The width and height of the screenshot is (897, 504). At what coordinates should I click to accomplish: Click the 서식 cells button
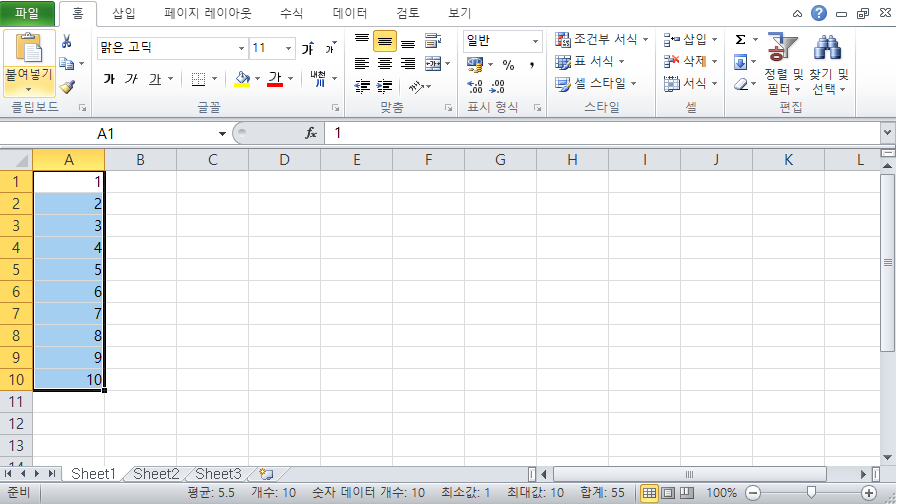pos(690,84)
